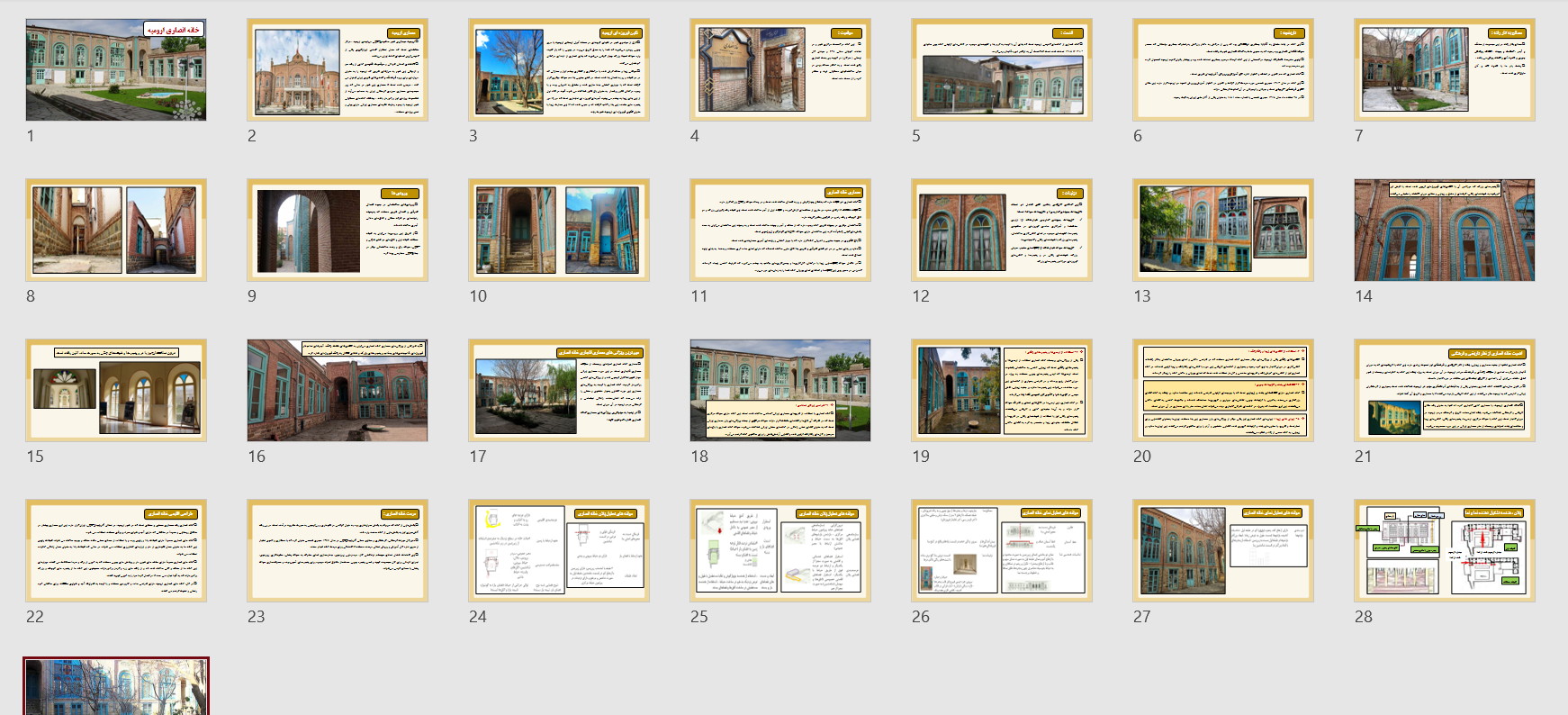Choose slide 24 with sketch diagrams
The height and width of the screenshot is (715, 1568).
click(559, 551)
